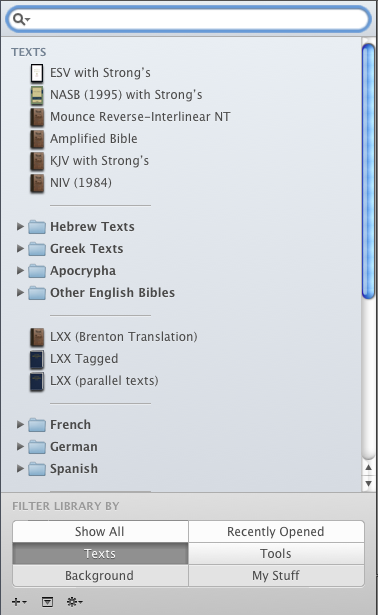The width and height of the screenshot is (378, 615).
Task: Open the ESV with Strong's book icon
Action: 37,73
